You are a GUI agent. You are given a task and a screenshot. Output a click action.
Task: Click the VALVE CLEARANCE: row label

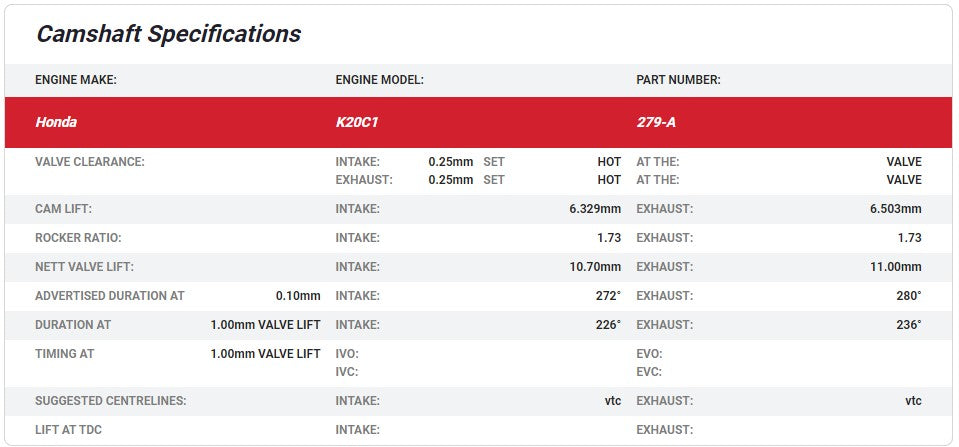[x=90, y=162]
